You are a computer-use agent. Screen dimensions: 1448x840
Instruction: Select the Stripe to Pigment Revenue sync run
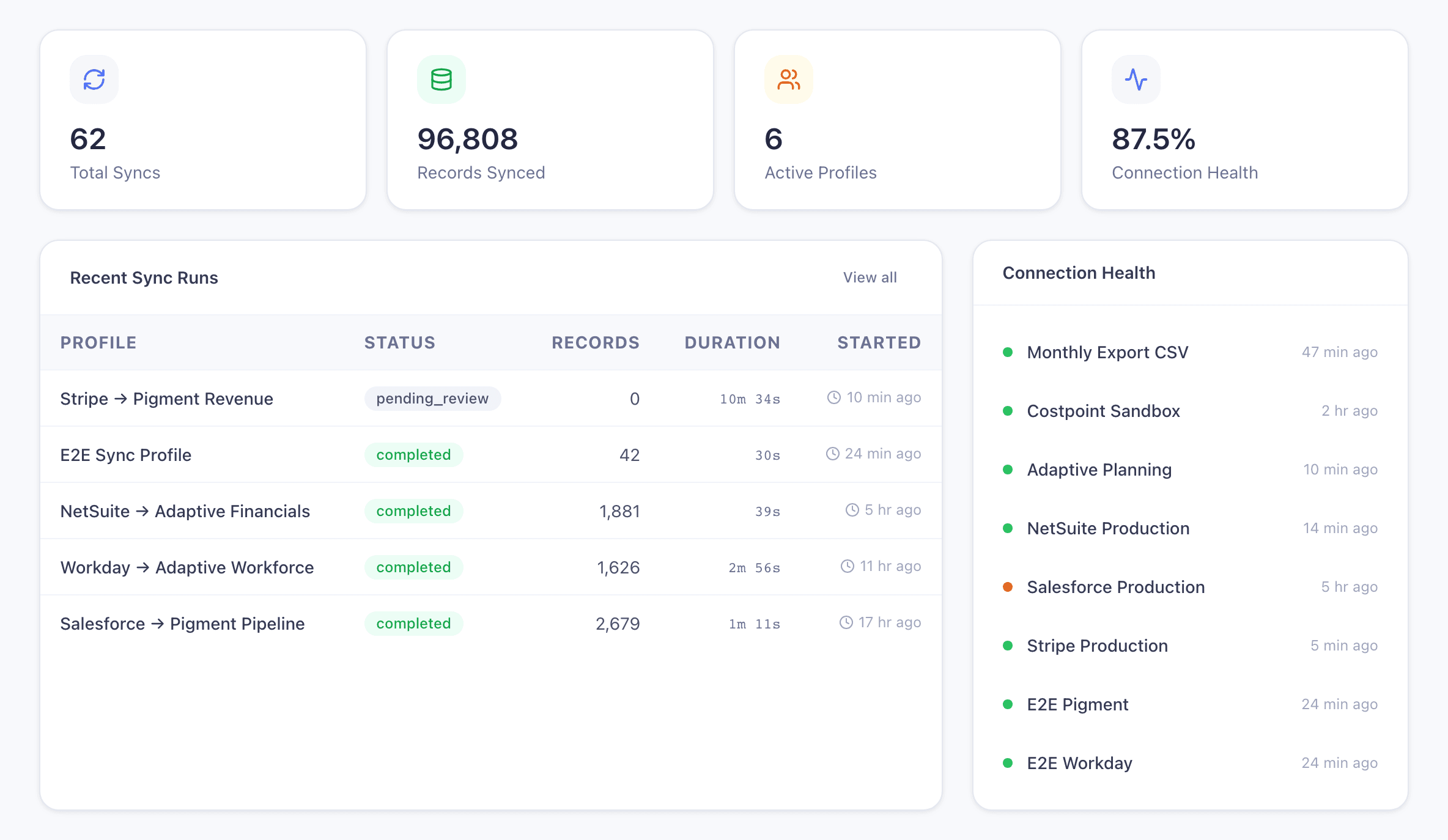[x=166, y=398]
